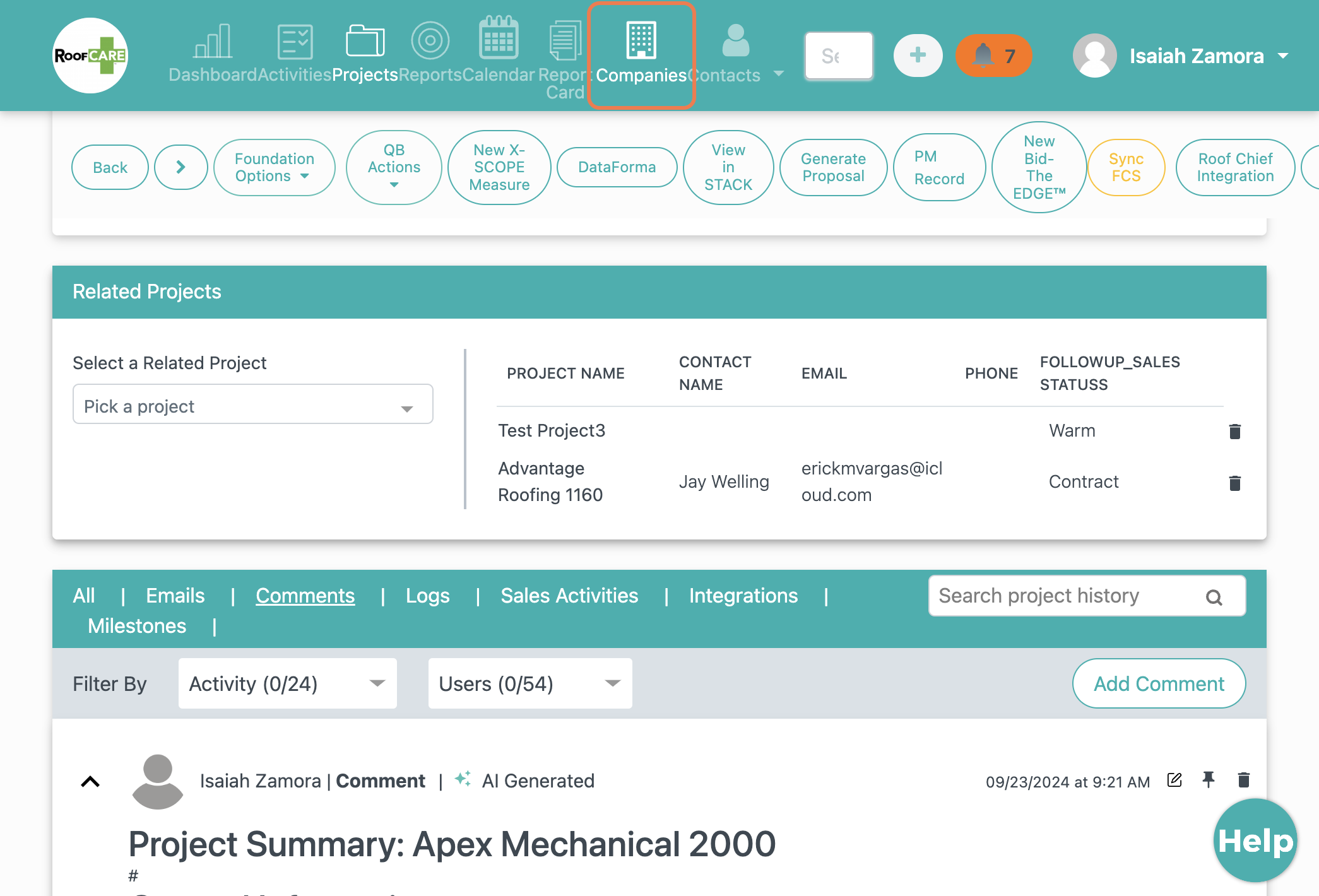Switch to the Integrations tab

click(743, 596)
